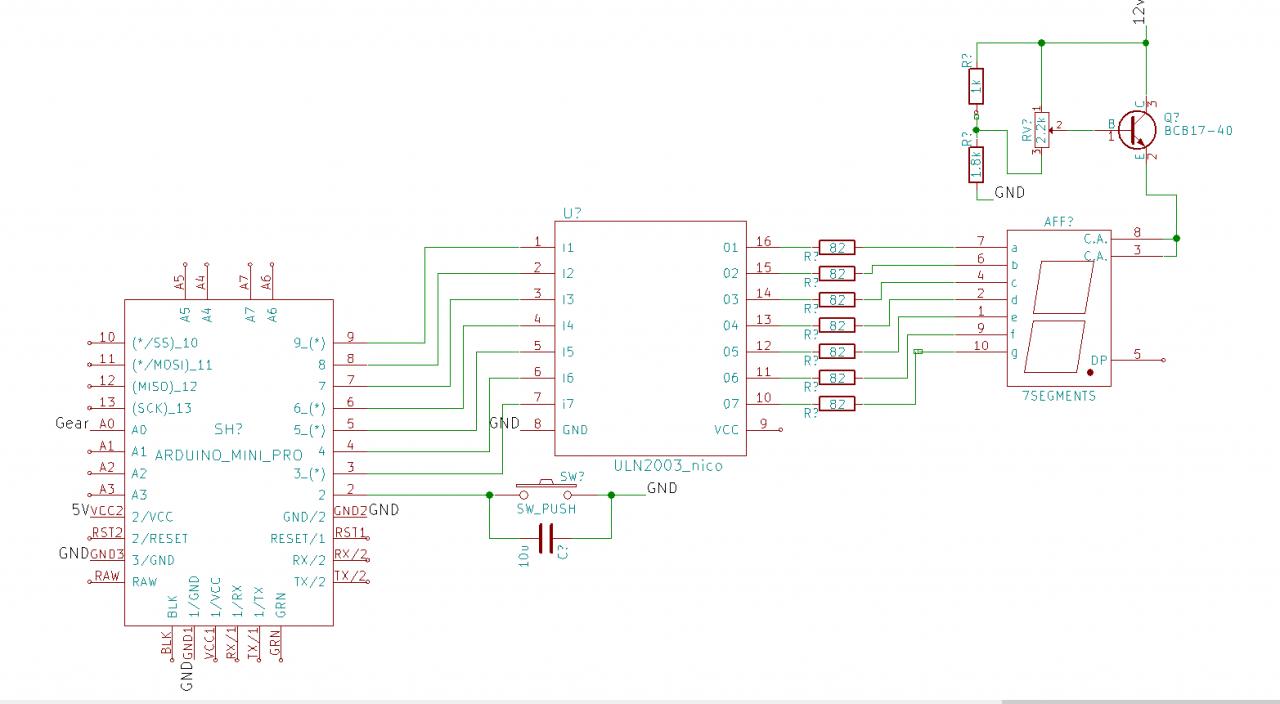Click the SW_PUSH switch label
1280x704 pixels.
click(545, 509)
